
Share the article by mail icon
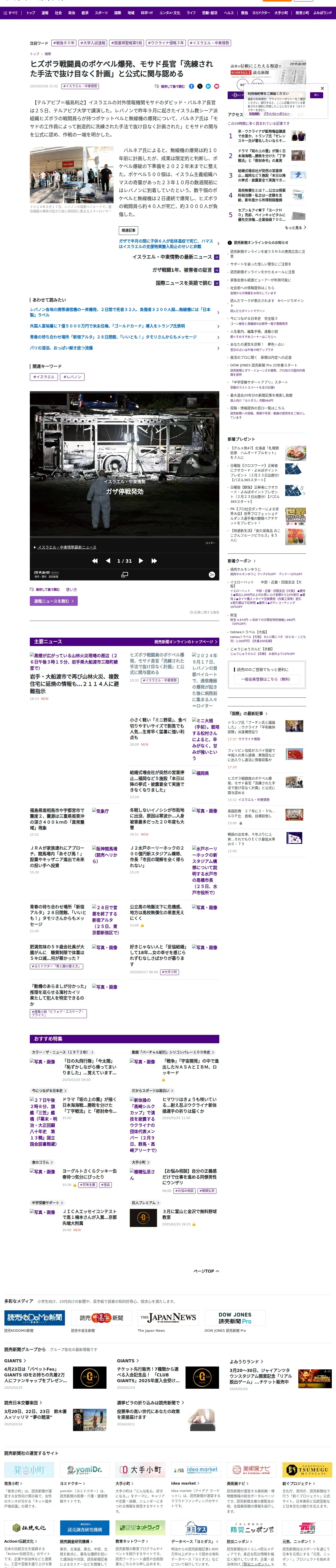[x=216, y=87]
